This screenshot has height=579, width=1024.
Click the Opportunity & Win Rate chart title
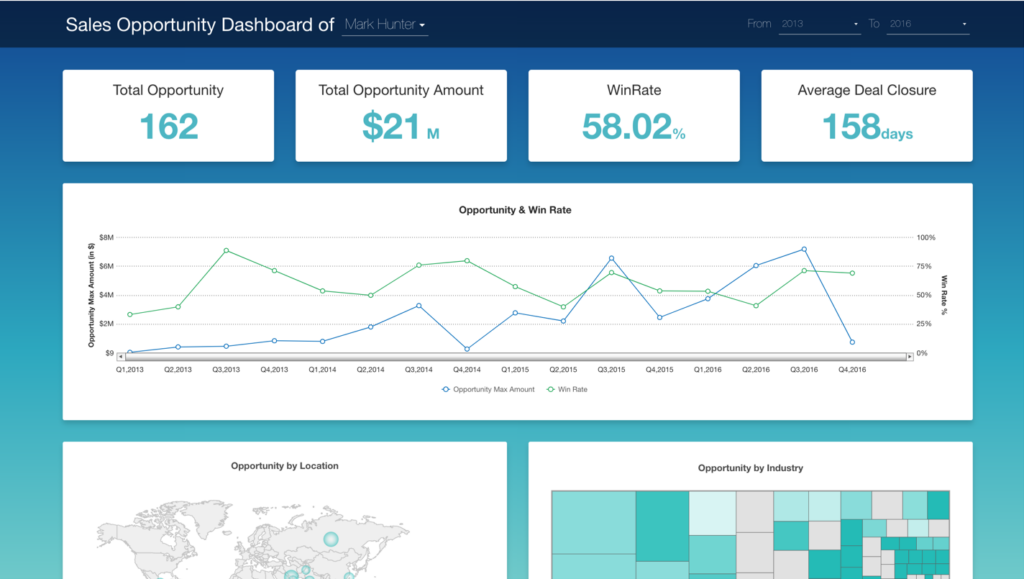[515, 210]
